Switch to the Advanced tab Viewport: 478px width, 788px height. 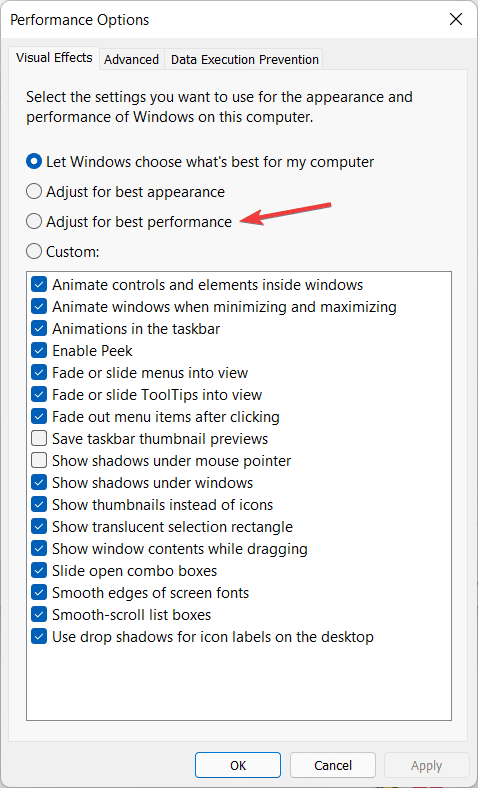(x=131, y=59)
